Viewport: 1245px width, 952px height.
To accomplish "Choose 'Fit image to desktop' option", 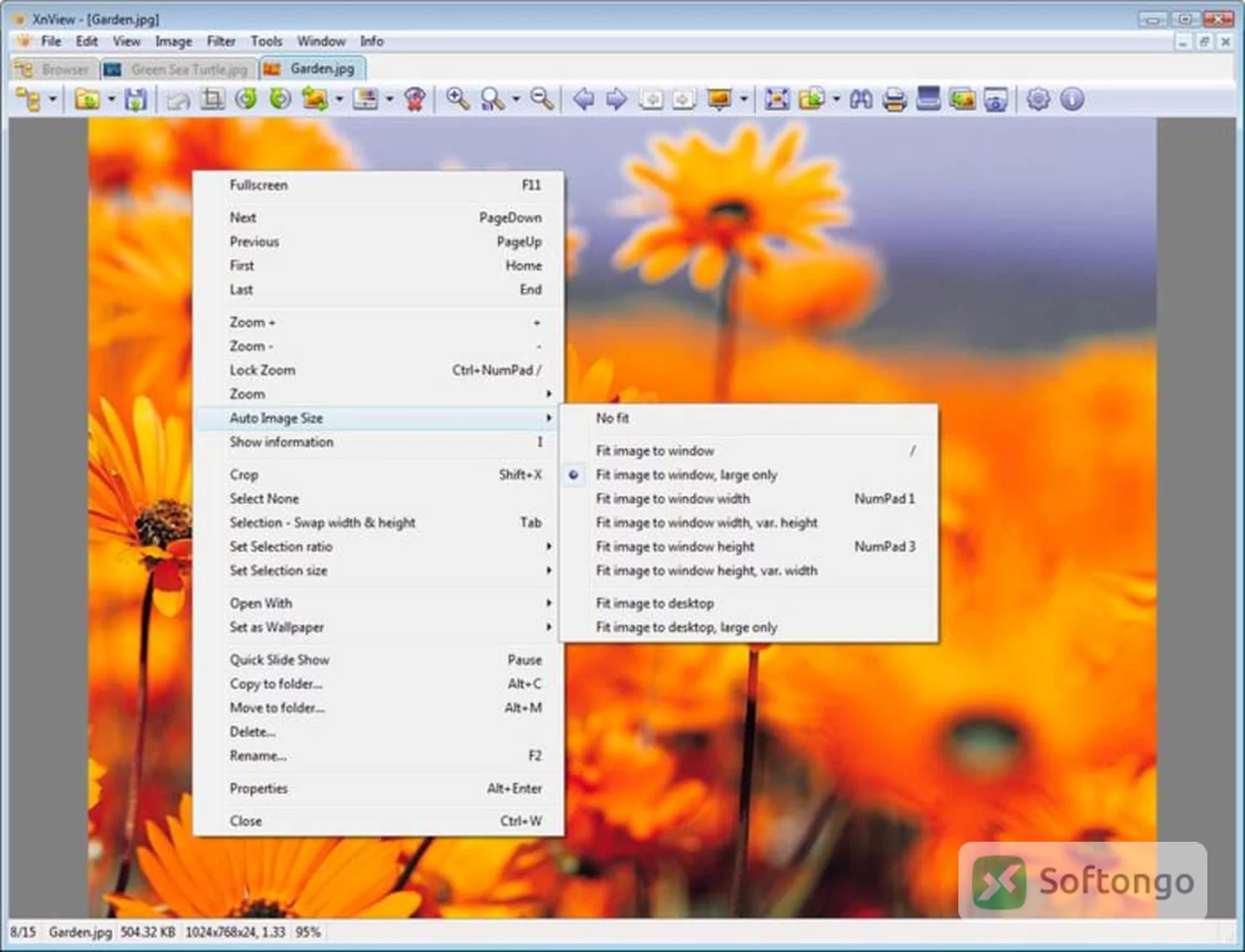I will point(749,603).
